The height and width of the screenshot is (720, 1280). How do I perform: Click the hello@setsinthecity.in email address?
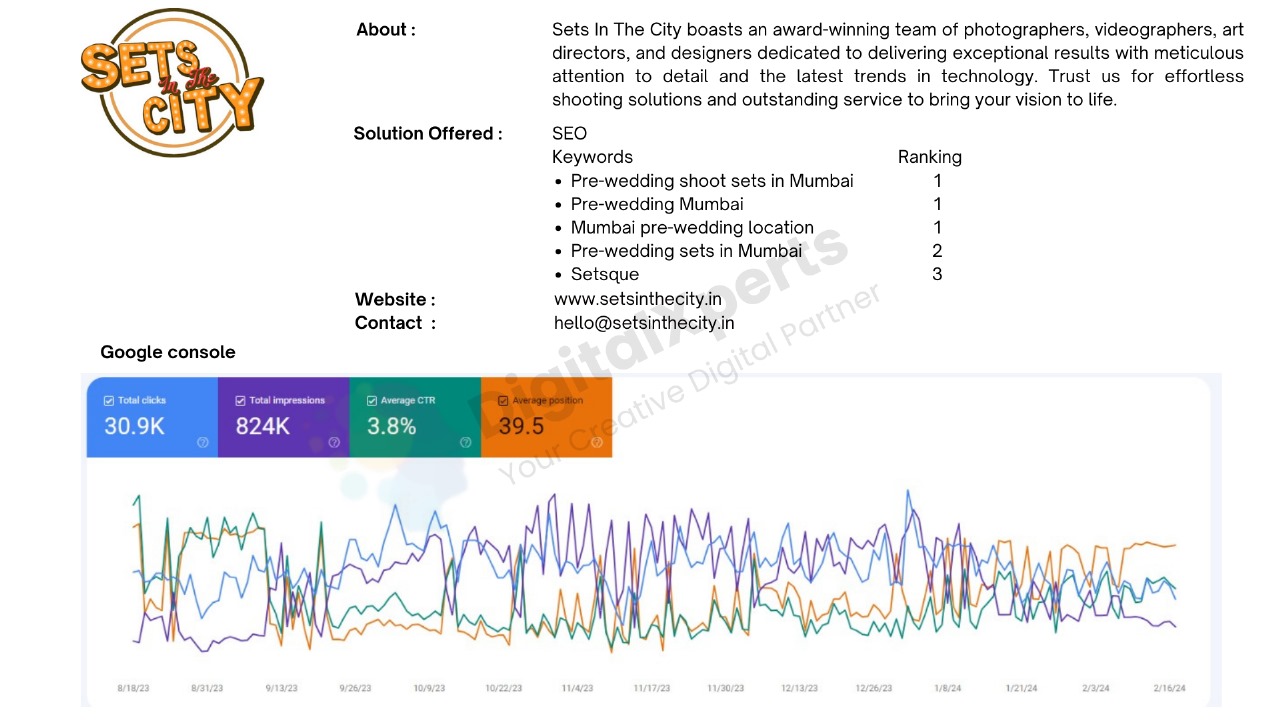644,322
